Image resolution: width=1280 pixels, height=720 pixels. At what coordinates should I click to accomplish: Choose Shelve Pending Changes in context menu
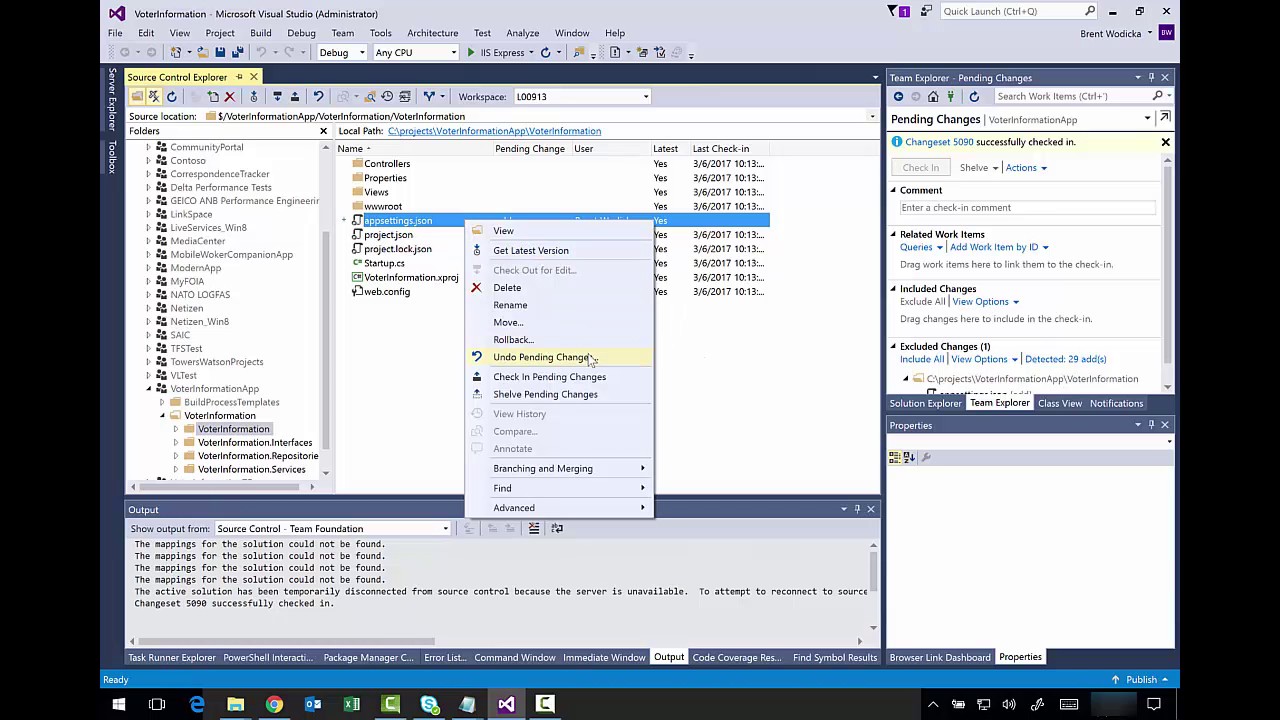[559, 394]
